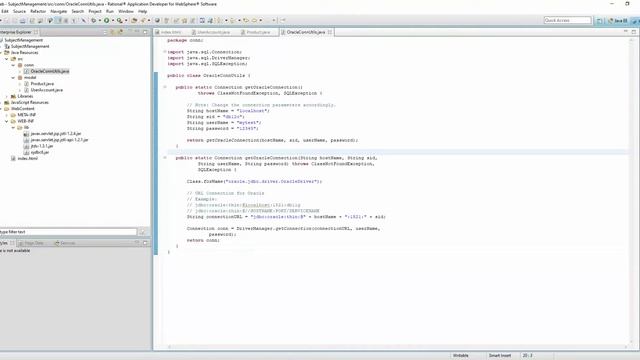Click the Quick Access search field

click(x=567, y=20)
